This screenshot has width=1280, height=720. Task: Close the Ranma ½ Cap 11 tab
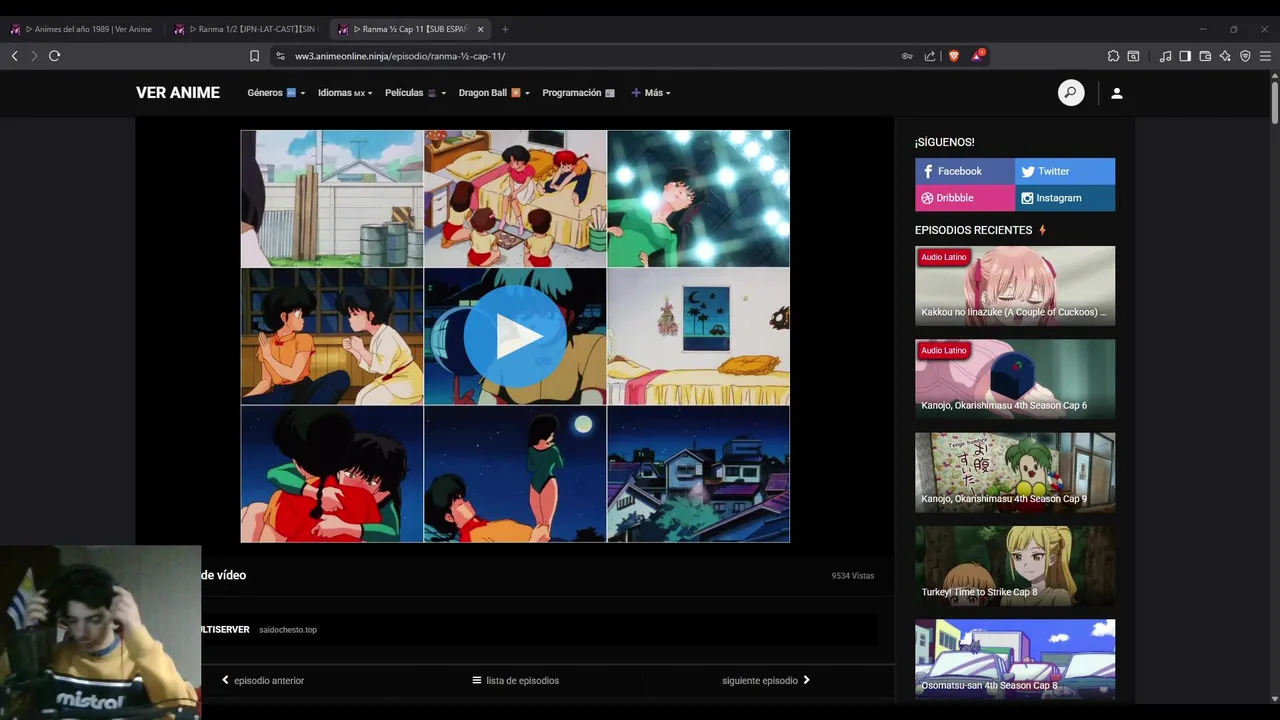(x=480, y=29)
